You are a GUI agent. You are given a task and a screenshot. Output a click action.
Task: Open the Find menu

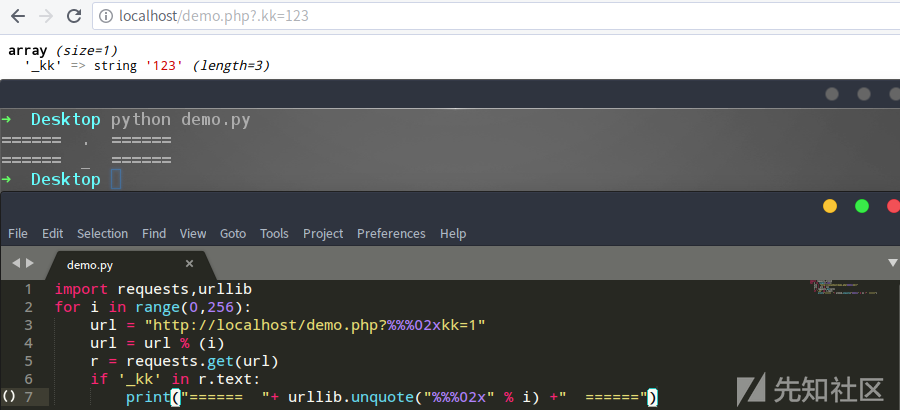154,233
